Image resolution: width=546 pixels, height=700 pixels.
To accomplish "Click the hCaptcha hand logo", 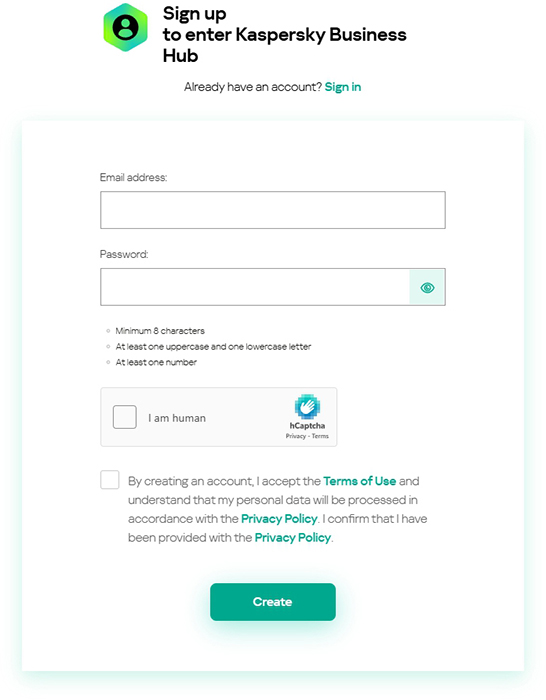I will (307, 407).
